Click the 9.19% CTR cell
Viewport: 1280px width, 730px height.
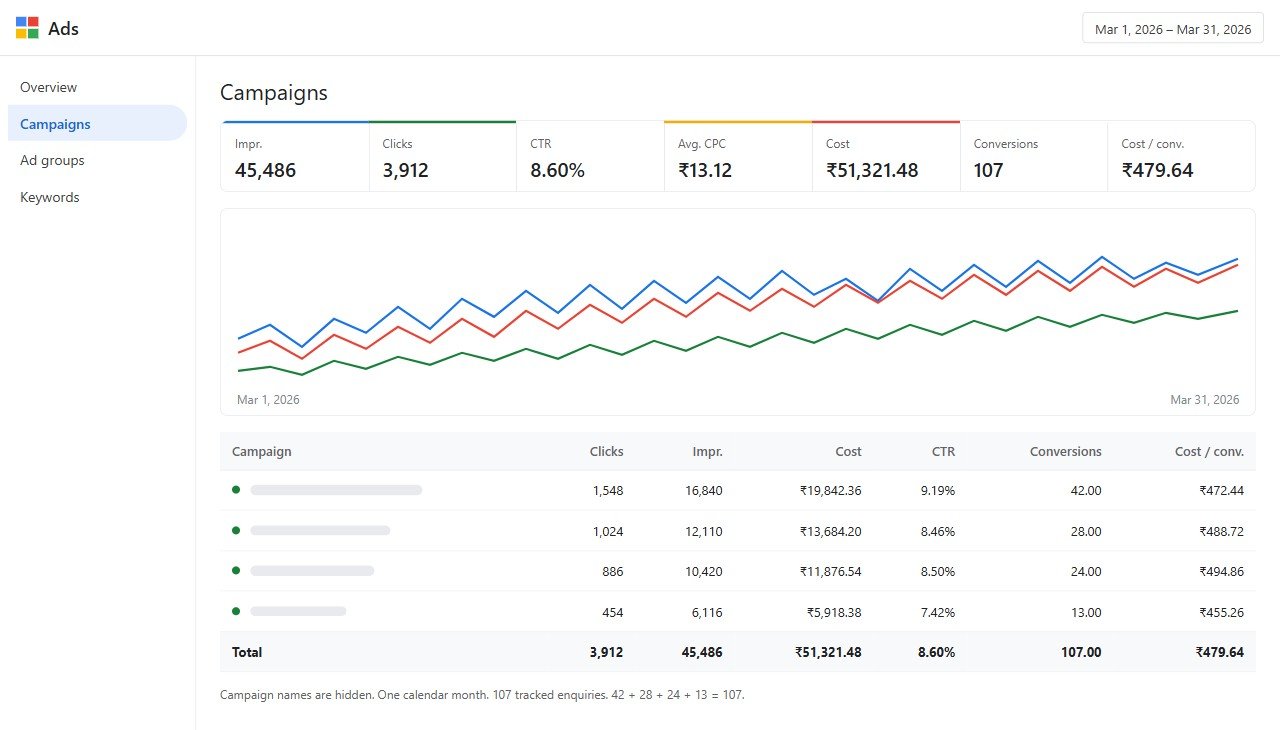point(938,491)
